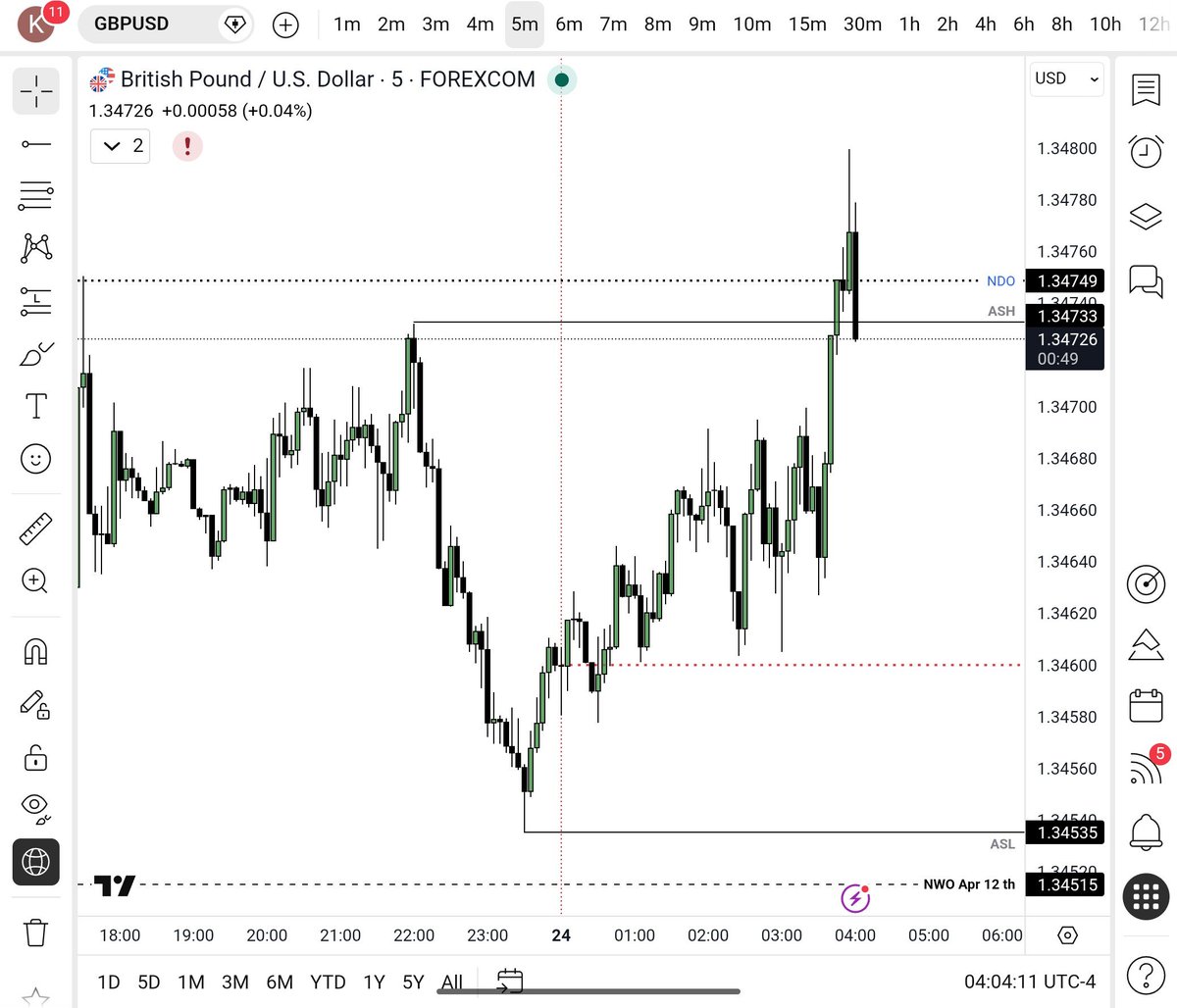Set the date range to All

452,982
